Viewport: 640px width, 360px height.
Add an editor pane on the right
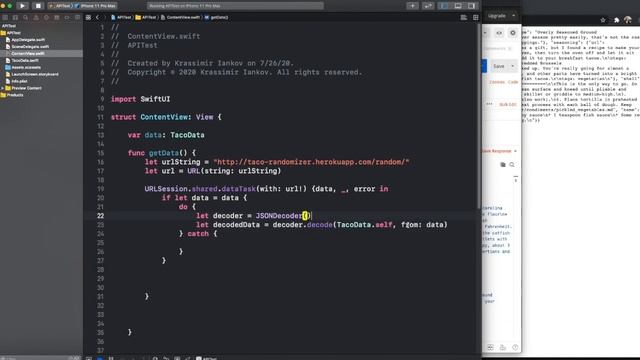(476, 18)
